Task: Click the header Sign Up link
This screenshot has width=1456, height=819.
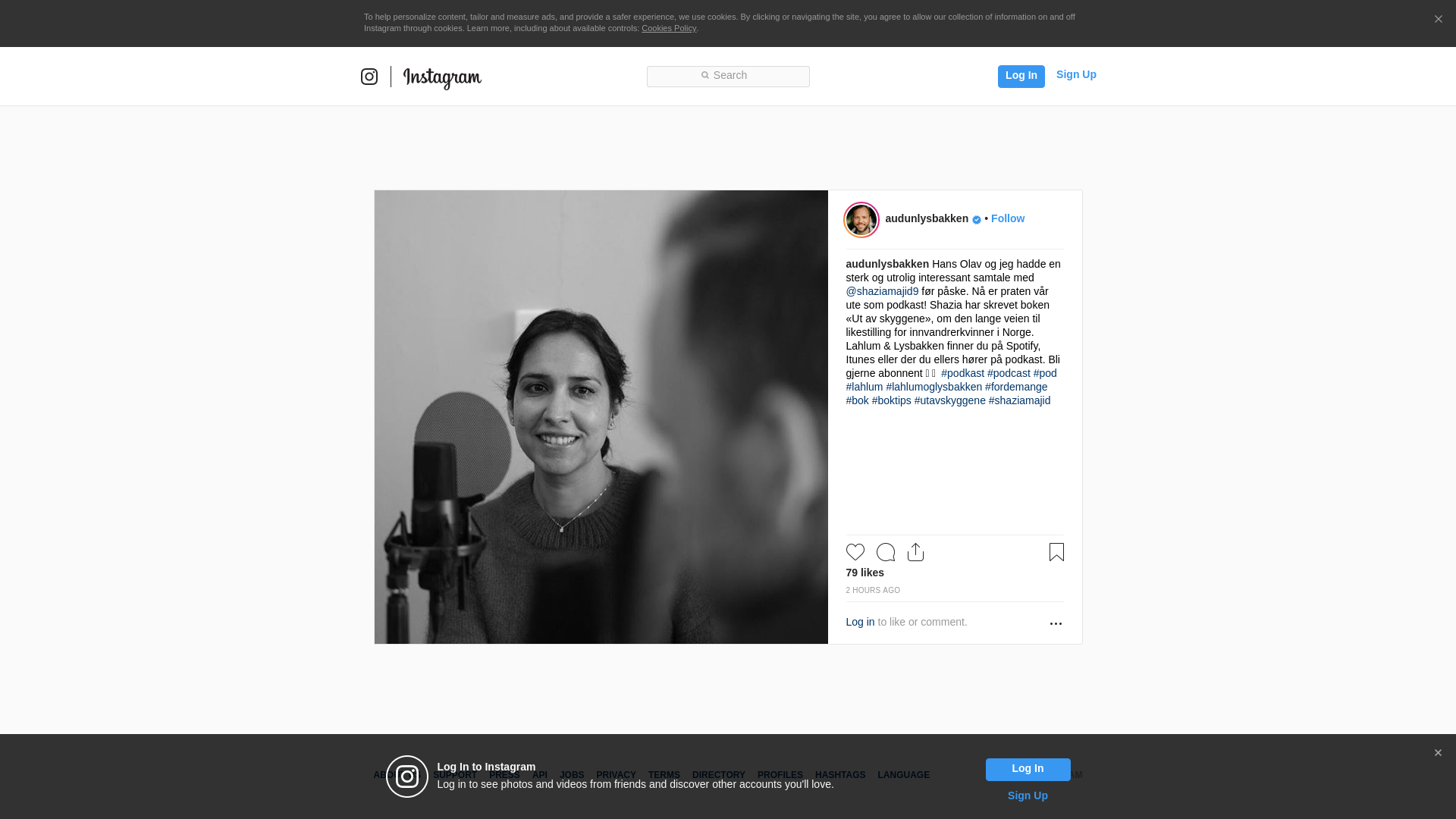Action: (1075, 74)
